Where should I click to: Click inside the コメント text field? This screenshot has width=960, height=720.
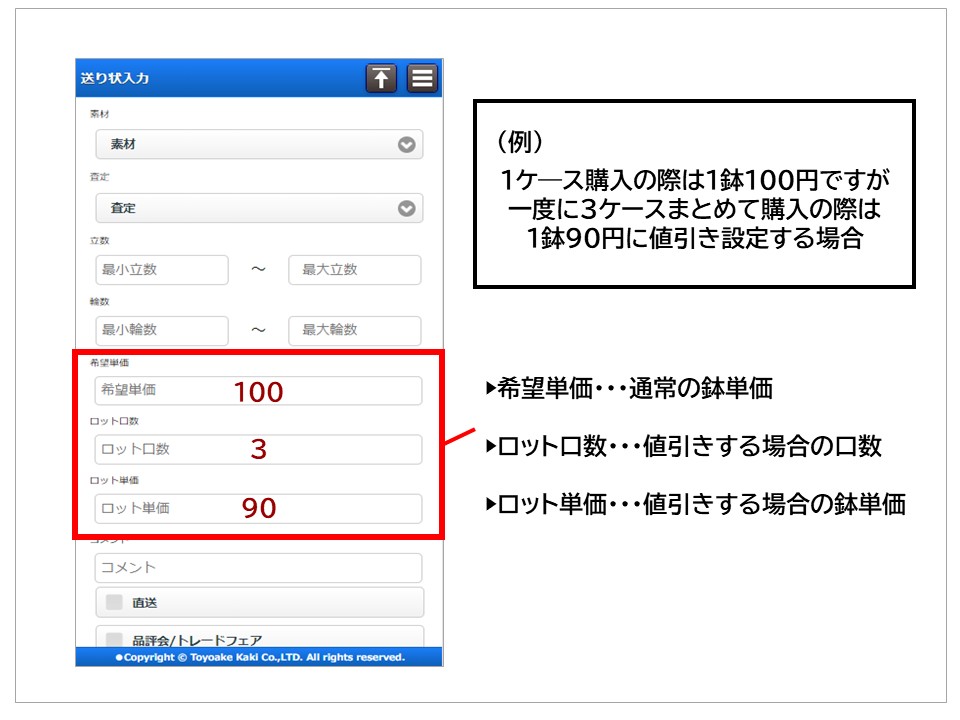point(259,568)
